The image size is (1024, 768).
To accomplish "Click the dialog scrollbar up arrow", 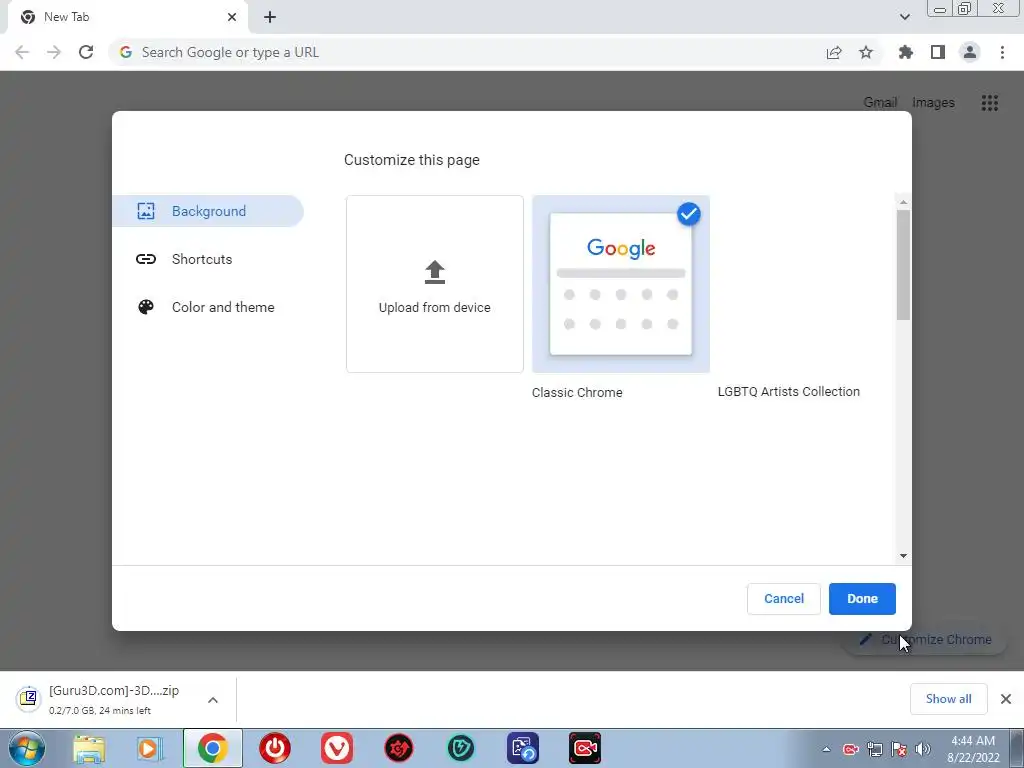I will pos(903,202).
